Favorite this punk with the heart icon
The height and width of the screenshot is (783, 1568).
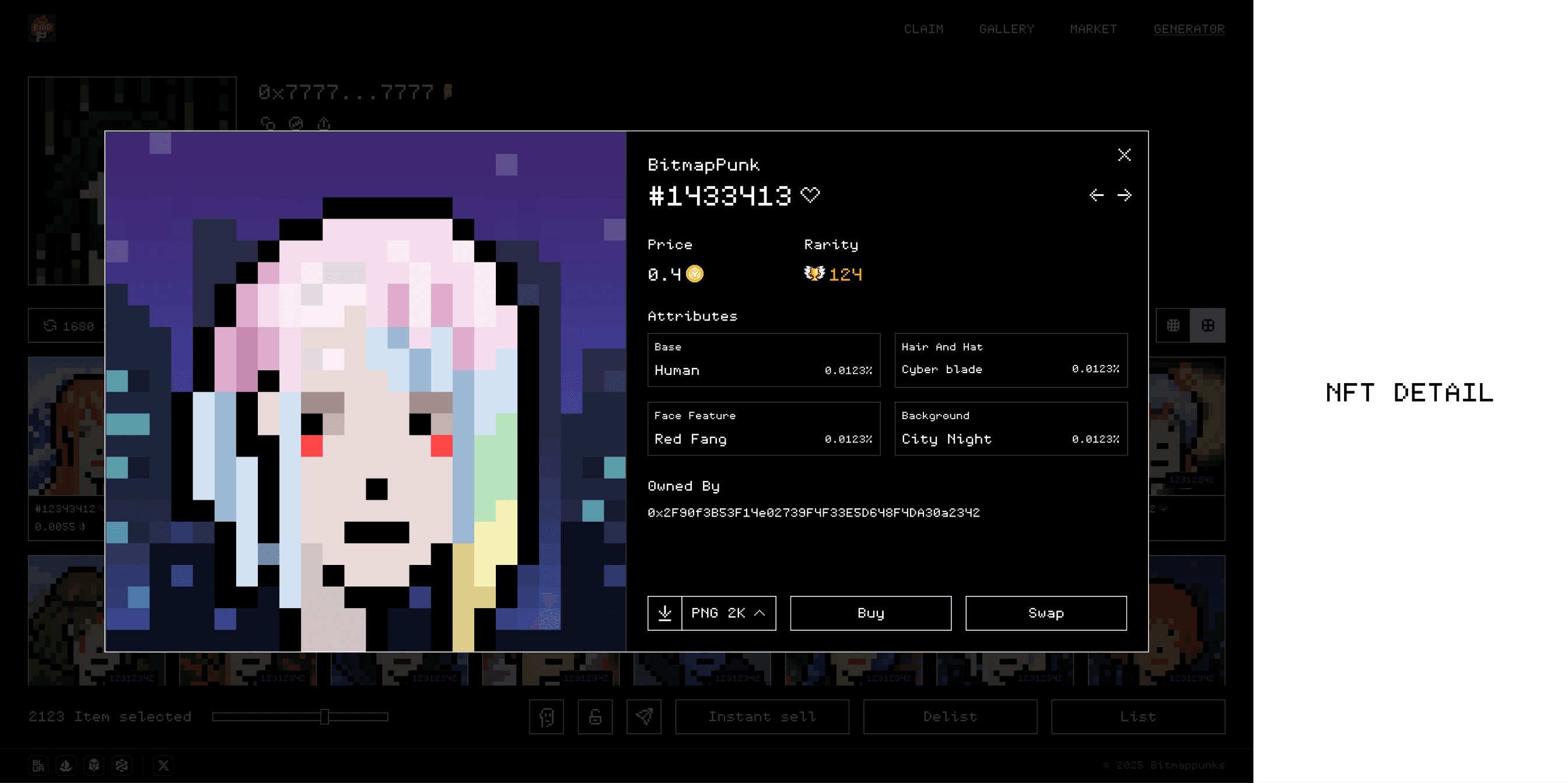coord(810,195)
